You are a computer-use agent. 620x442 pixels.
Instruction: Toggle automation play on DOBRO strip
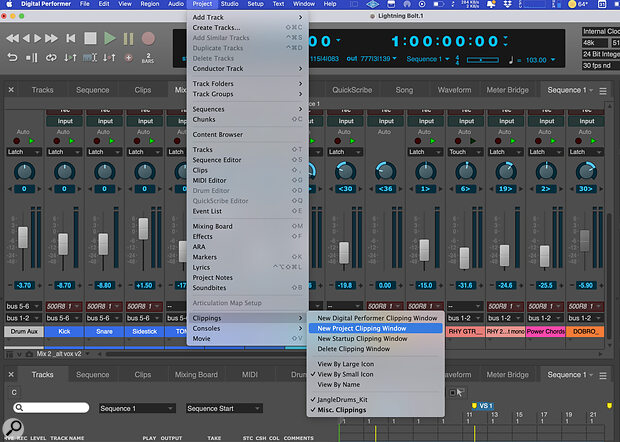593,141
